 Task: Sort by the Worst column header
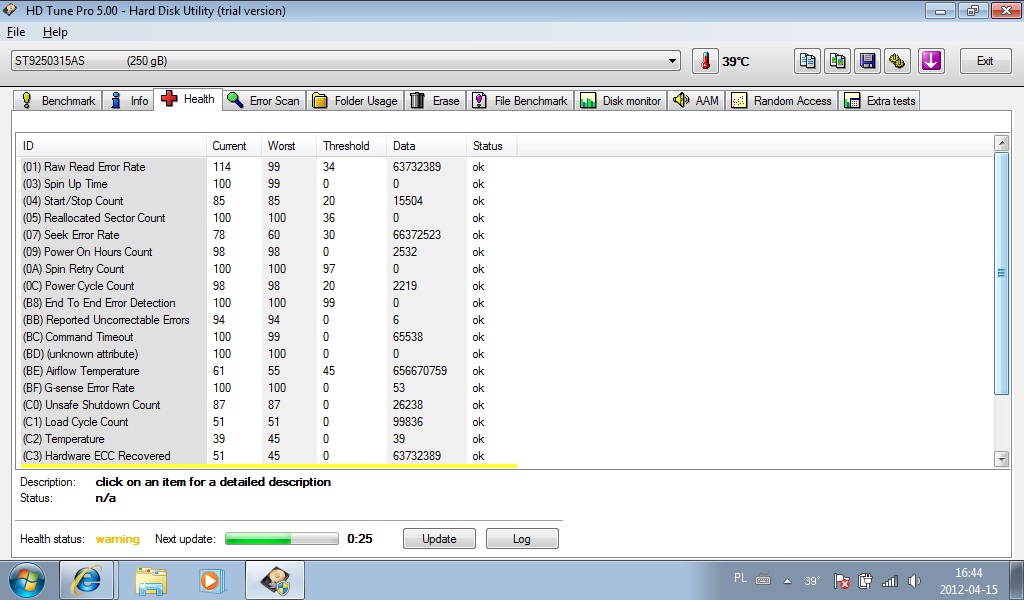[290, 146]
